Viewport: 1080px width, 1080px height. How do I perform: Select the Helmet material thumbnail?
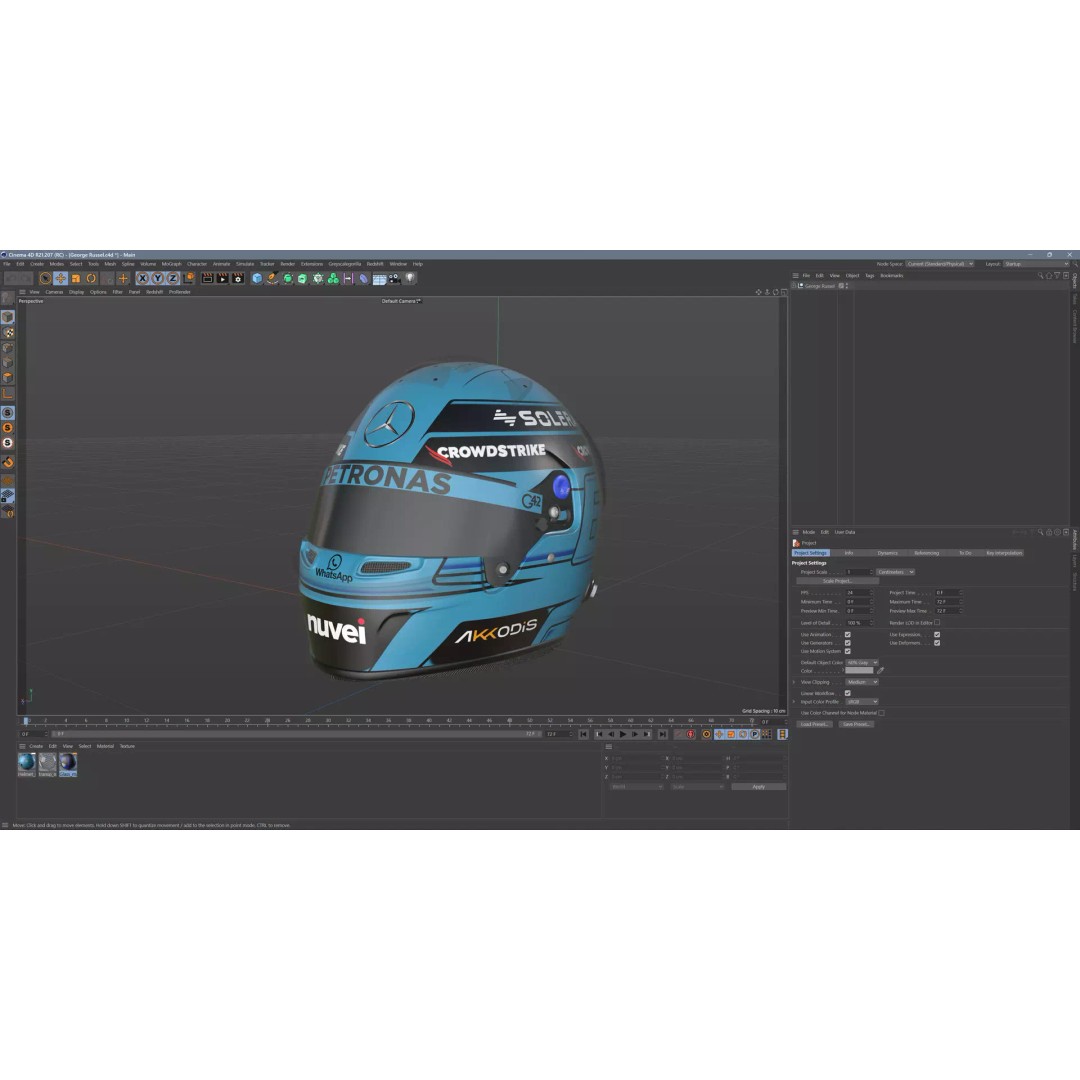(x=25, y=763)
